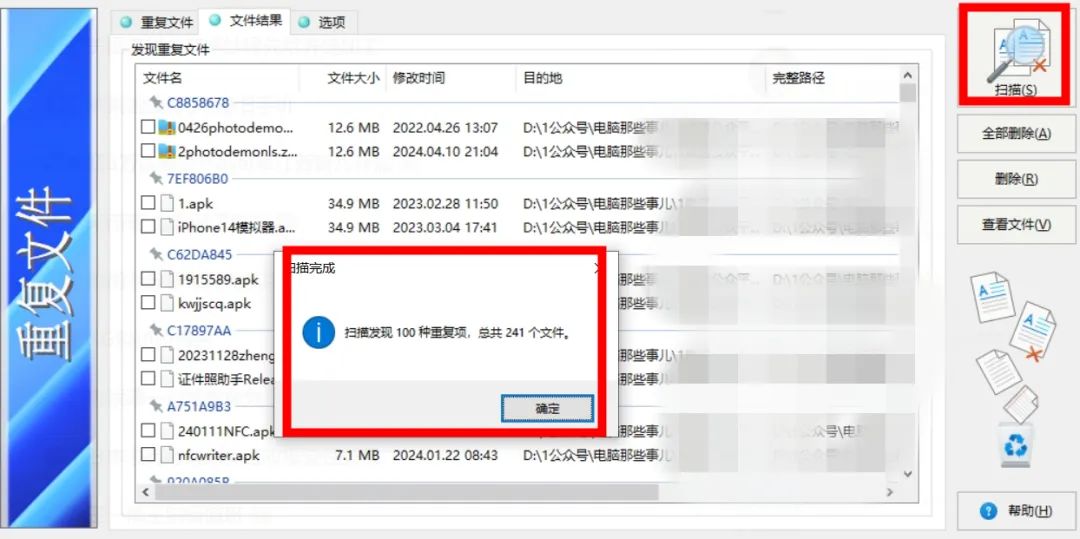Click date 2022.04.26 13:07

pyautogui.click(x=445, y=127)
